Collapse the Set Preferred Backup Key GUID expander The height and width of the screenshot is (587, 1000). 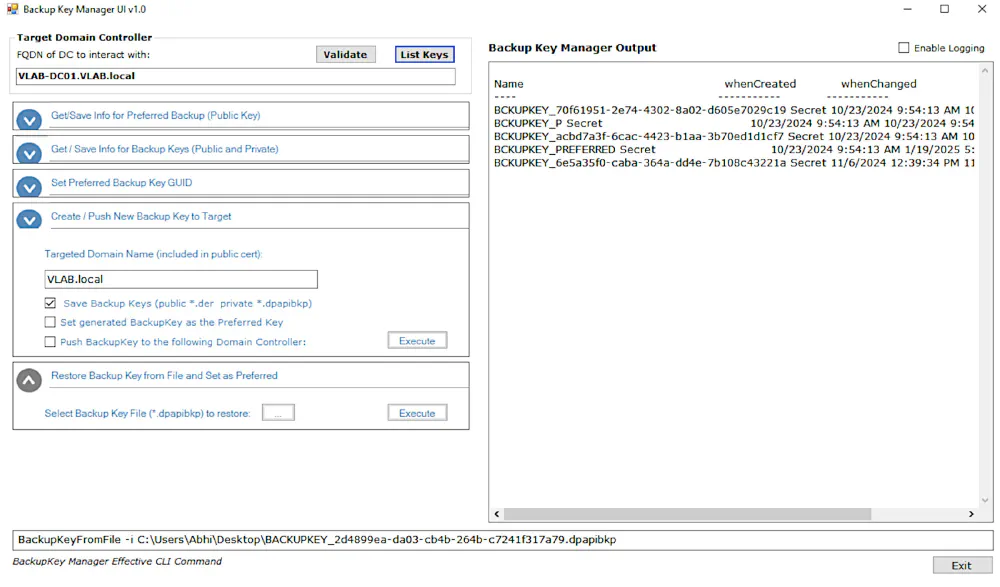tap(28, 184)
